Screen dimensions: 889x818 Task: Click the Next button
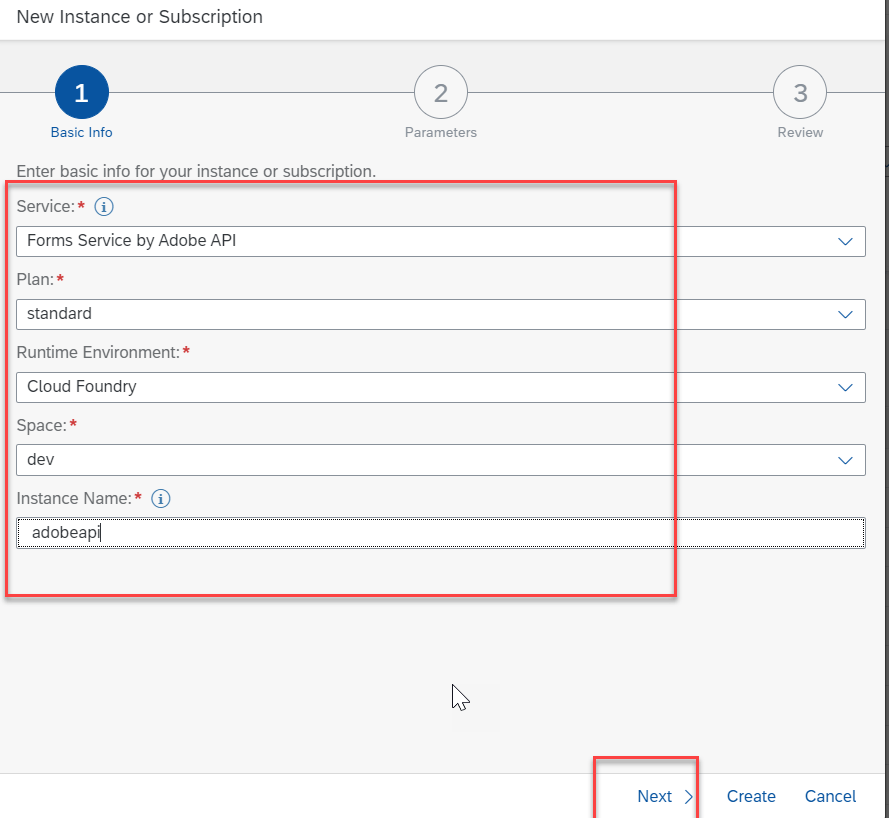click(664, 796)
